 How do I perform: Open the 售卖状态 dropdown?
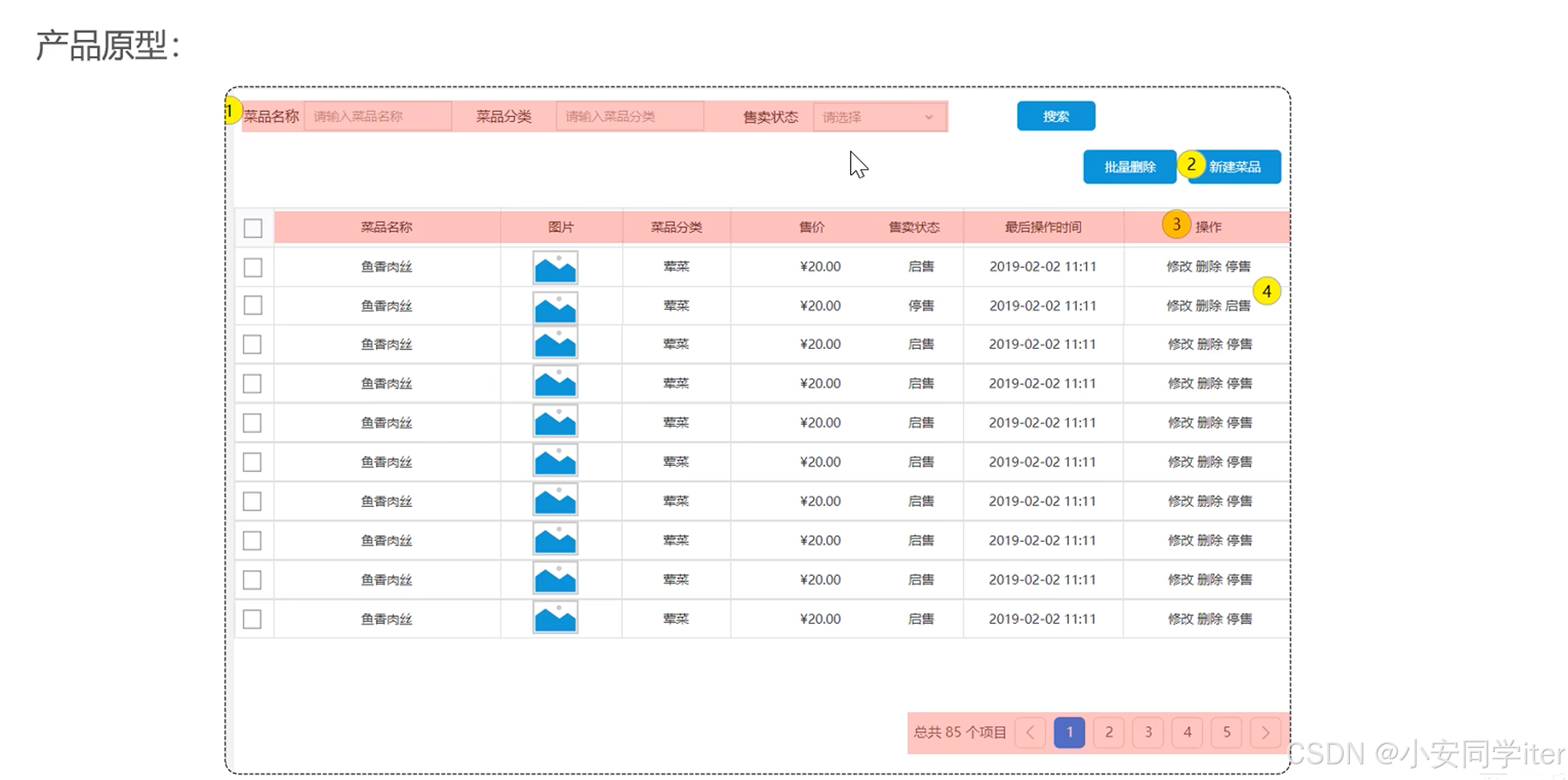870,117
